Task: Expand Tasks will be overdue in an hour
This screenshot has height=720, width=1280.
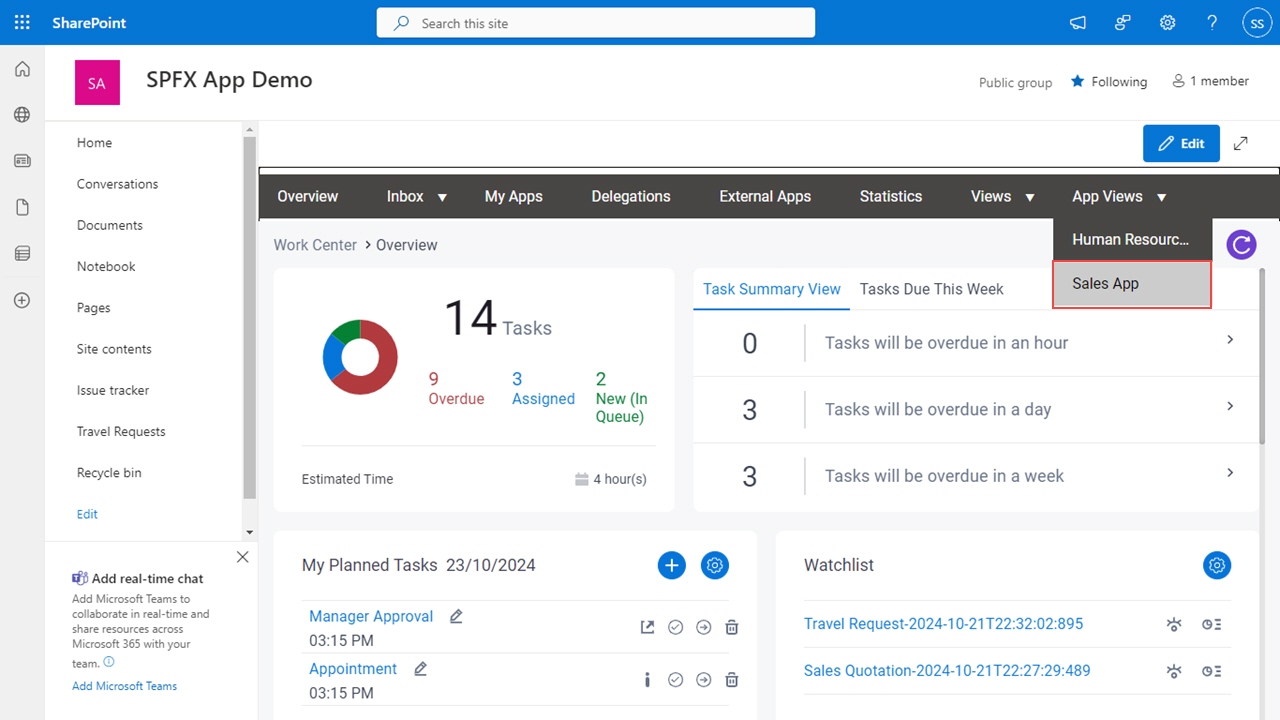Action: [1230, 340]
